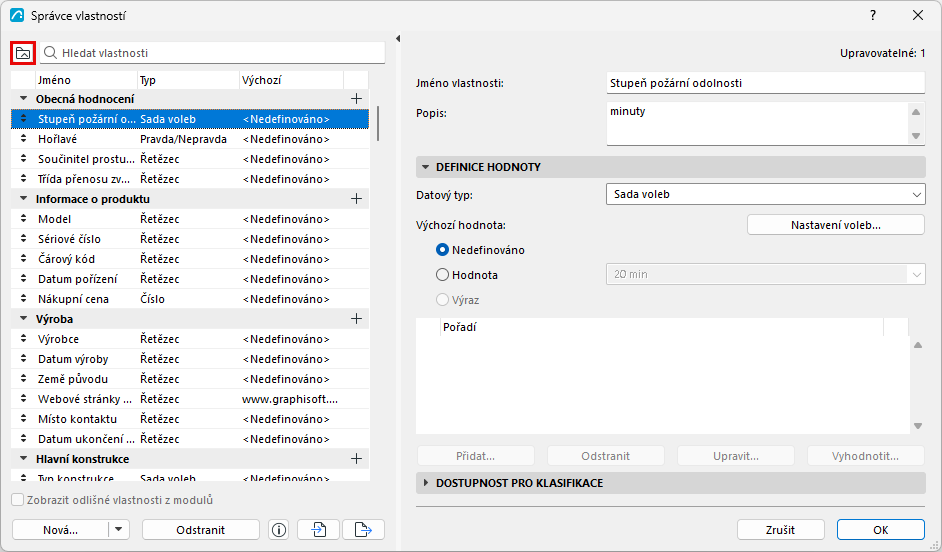This screenshot has height=552, width=942.
Task: Click the reorder handle of the Model row
Action: [x=23, y=219]
